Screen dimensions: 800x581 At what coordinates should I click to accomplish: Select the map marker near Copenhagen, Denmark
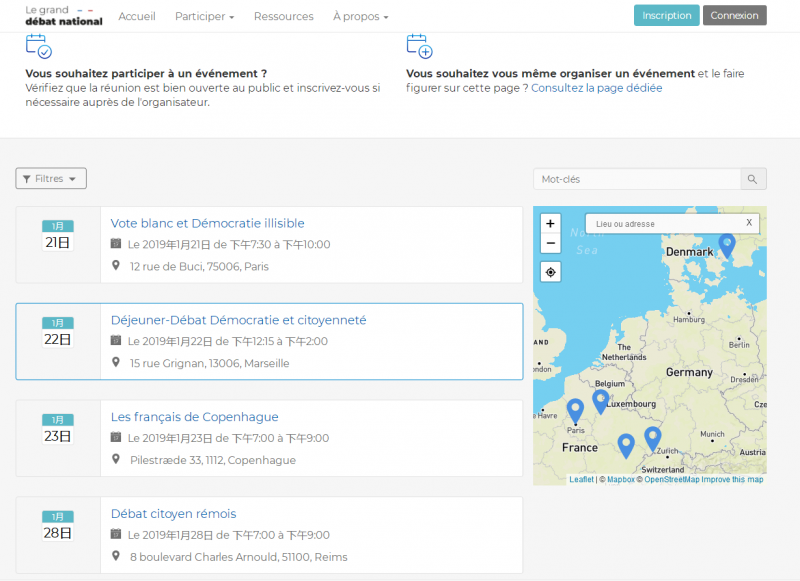click(727, 243)
